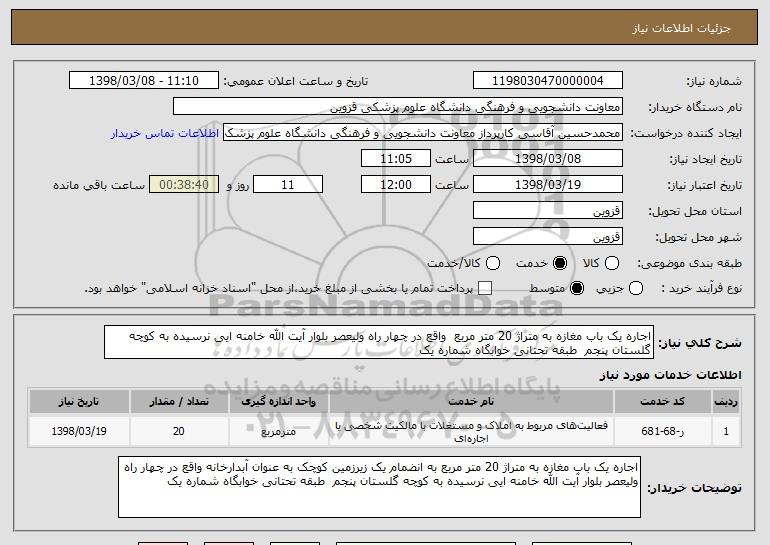Select the جزیی purchase type radio
The width and height of the screenshot is (770, 545).
(635, 288)
